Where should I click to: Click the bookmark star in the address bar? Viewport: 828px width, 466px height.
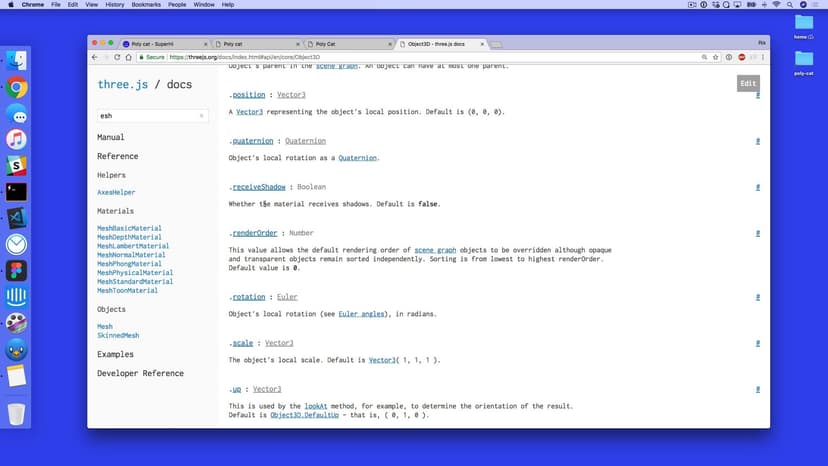click(715, 57)
